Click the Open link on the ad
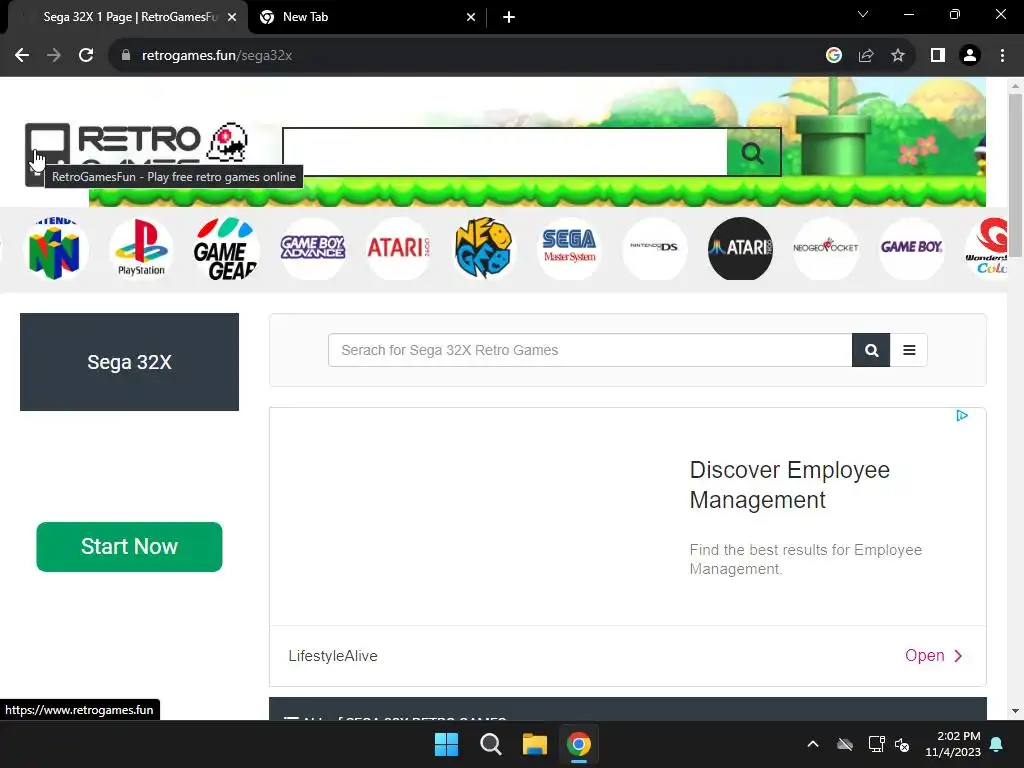The height and width of the screenshot is (768, 1024). (933, 656)
